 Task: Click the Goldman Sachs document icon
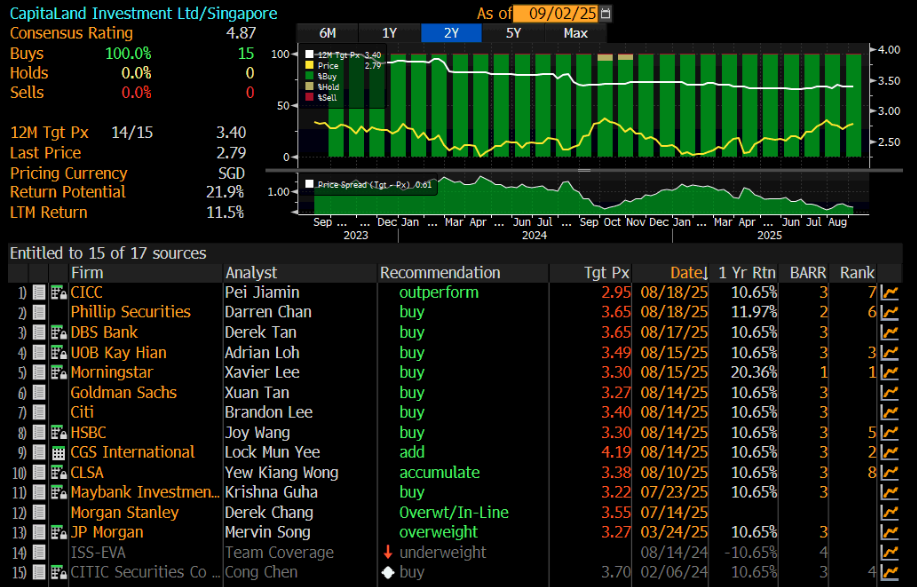(39, 392)
